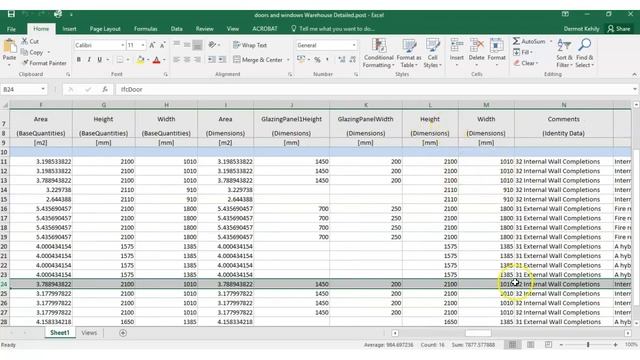Apply the fill color bucket
This screenshot has width=640, height=360.
click(x=140, y=60)
